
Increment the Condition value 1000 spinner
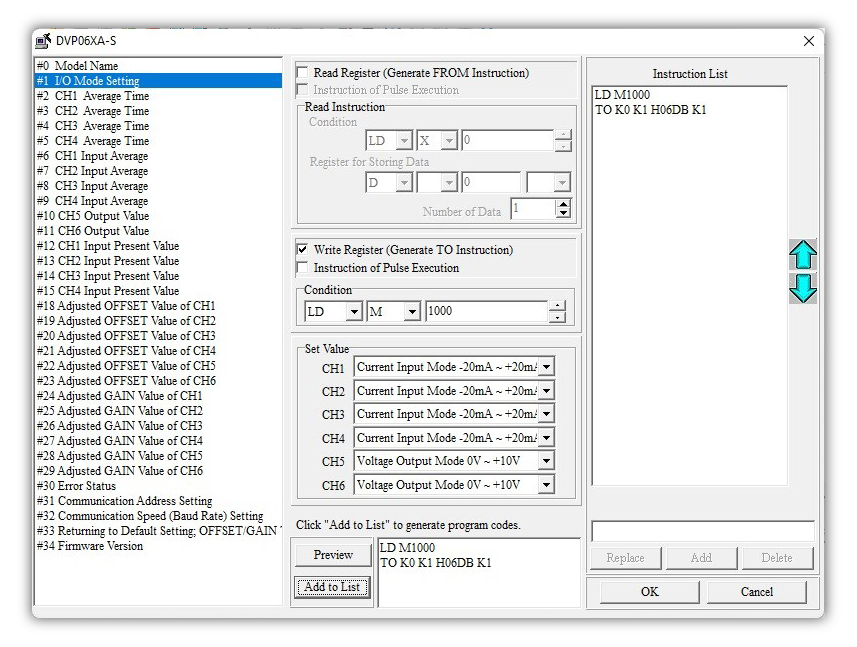(x=557, y=306)
